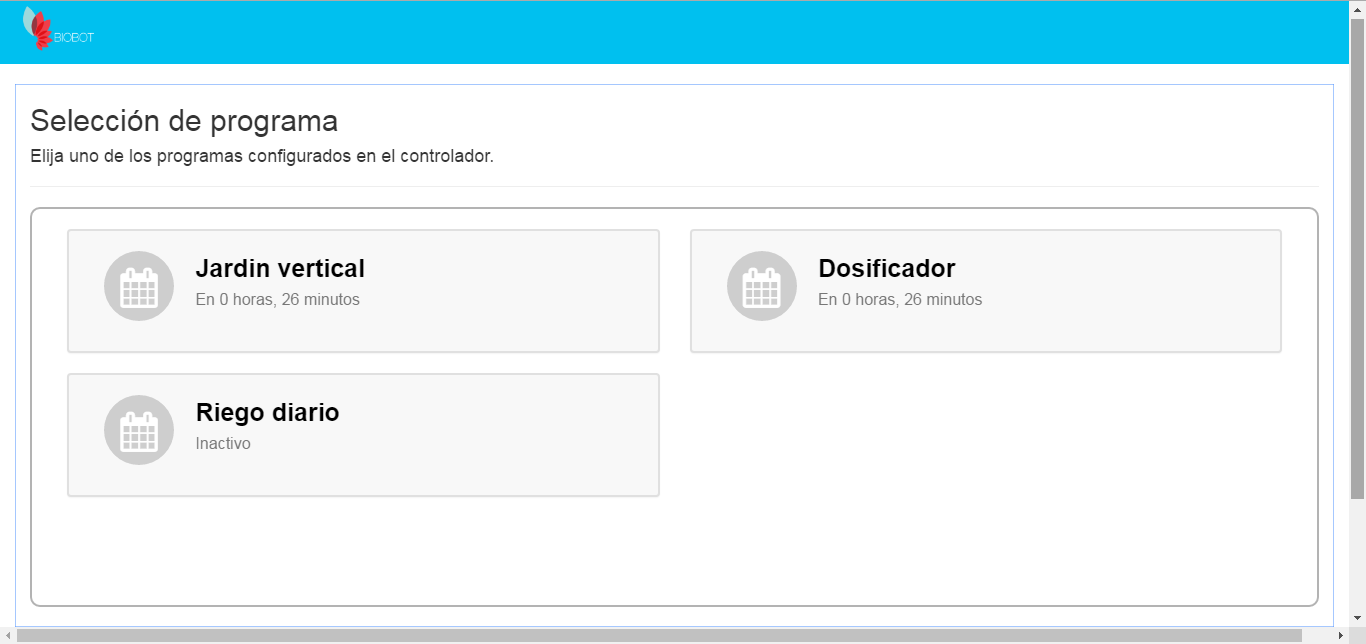The image size is (1366, 644).
Task: Click the Biobot logo in the header
Action: [40, 29]
